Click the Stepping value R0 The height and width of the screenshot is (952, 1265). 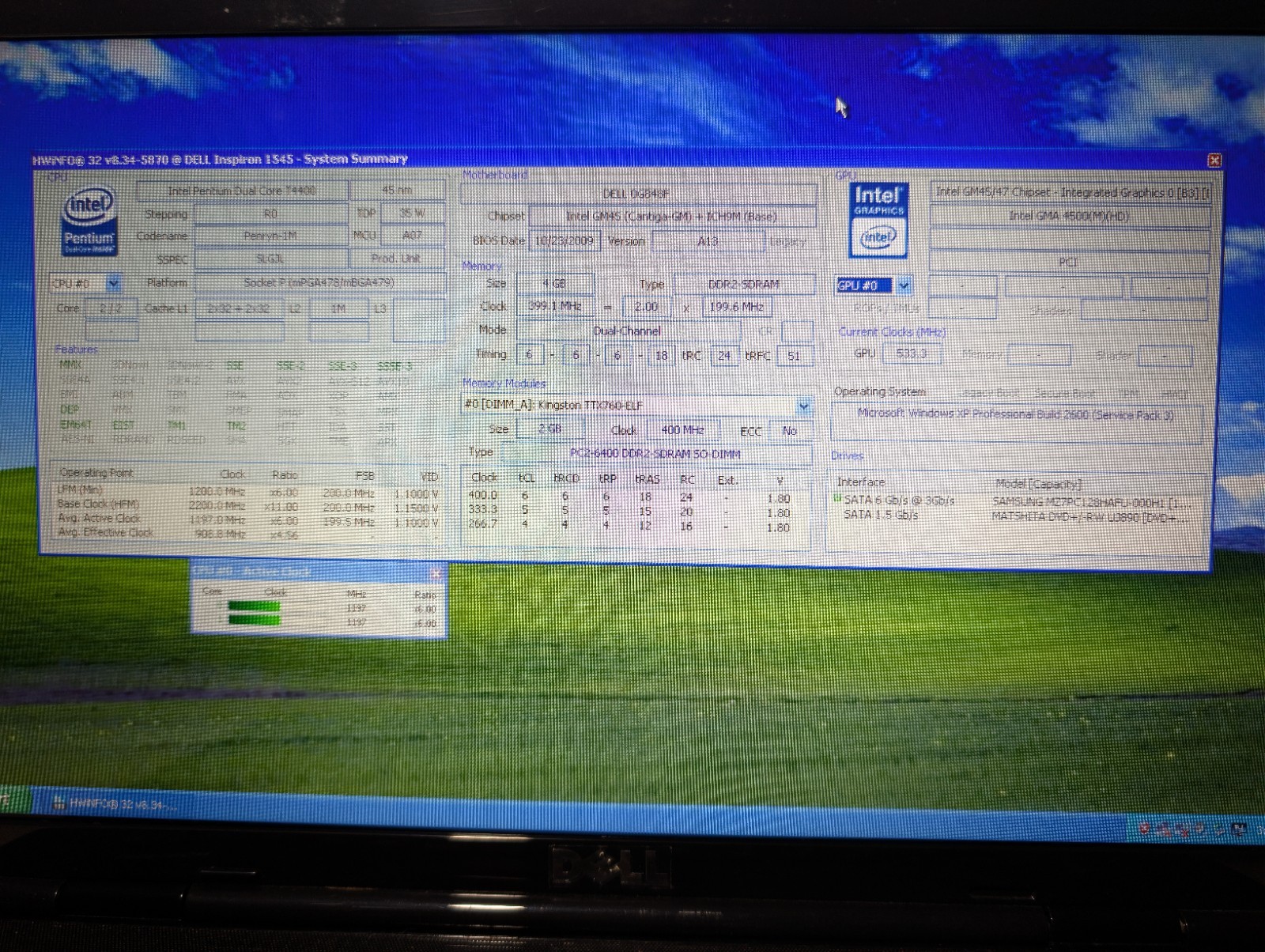(270, 213)
